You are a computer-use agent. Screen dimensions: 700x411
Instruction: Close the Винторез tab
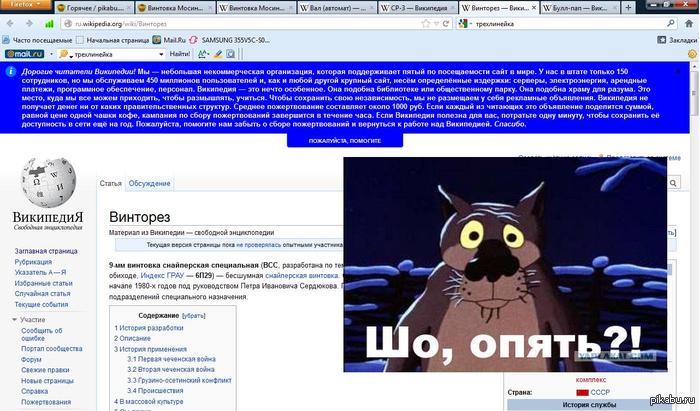[x=534, y=8]
